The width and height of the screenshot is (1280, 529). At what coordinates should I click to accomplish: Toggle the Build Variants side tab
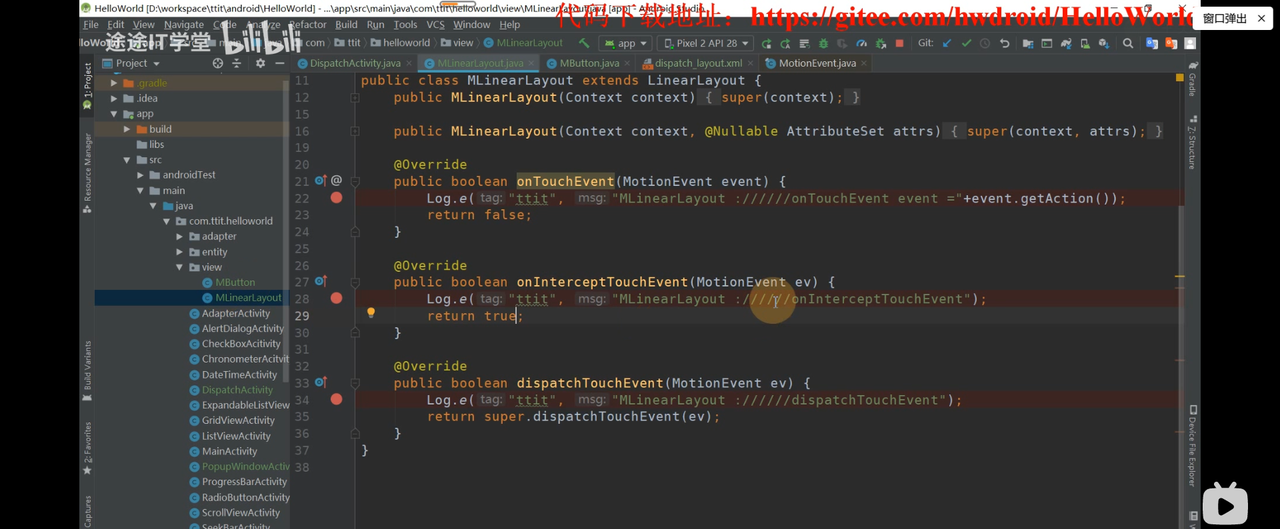pyautogui.click(x=87, y=371)
